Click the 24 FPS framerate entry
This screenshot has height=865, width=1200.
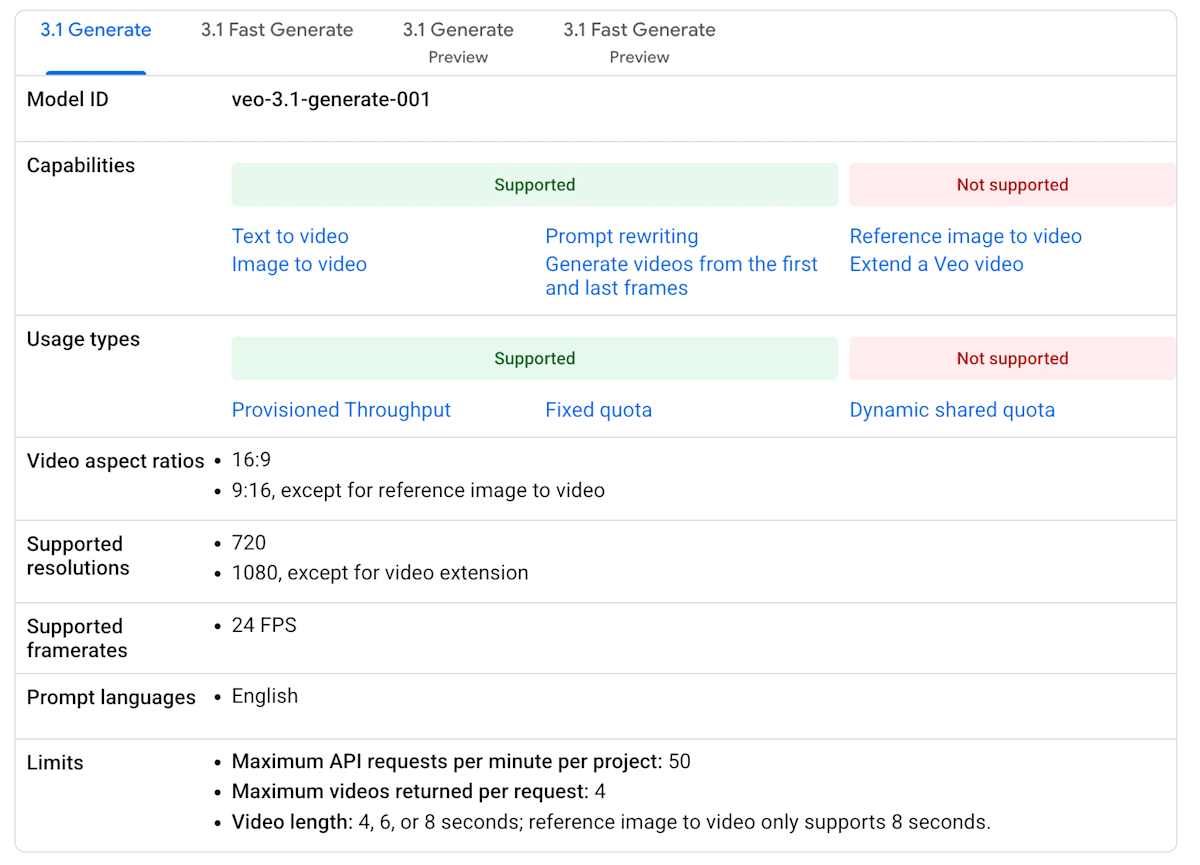coord(264,626)
